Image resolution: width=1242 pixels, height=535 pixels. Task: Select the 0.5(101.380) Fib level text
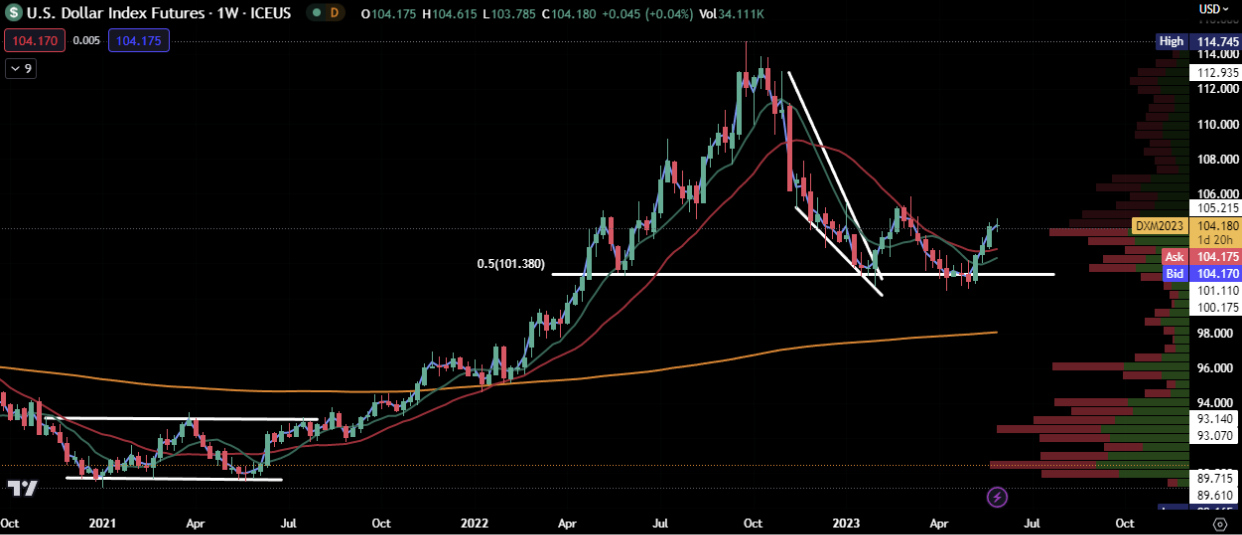click(x=510, y=265)
